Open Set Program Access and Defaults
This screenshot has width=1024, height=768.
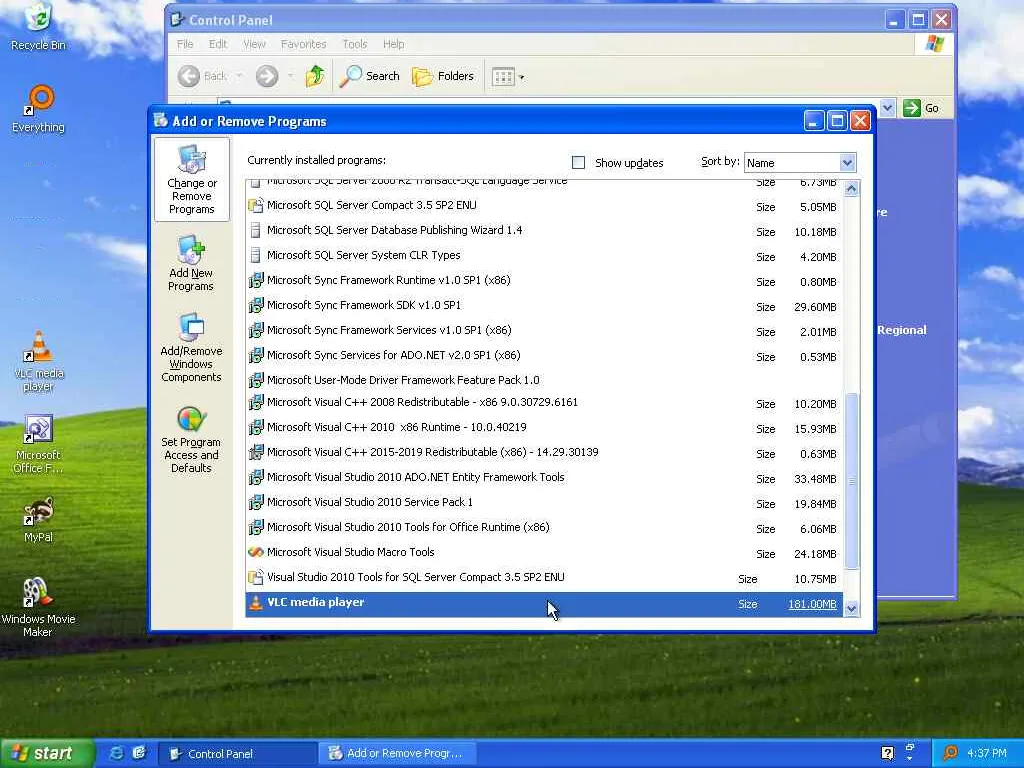pos(191,440)
